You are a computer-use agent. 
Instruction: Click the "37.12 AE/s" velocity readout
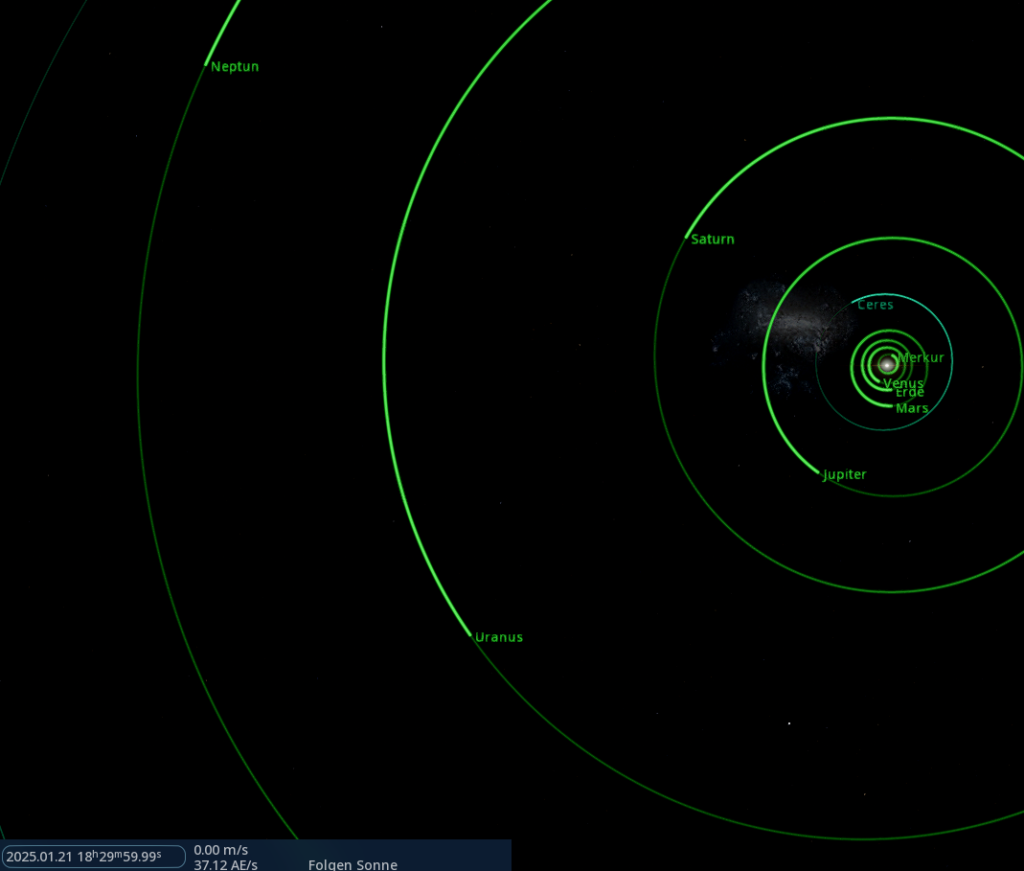coord(225,865)
